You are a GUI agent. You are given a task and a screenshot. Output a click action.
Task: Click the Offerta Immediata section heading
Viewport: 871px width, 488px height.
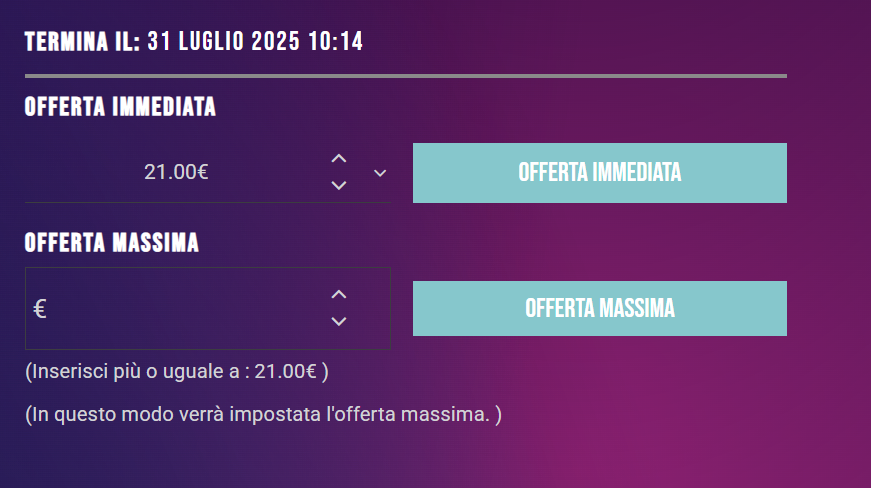point(120,107)
